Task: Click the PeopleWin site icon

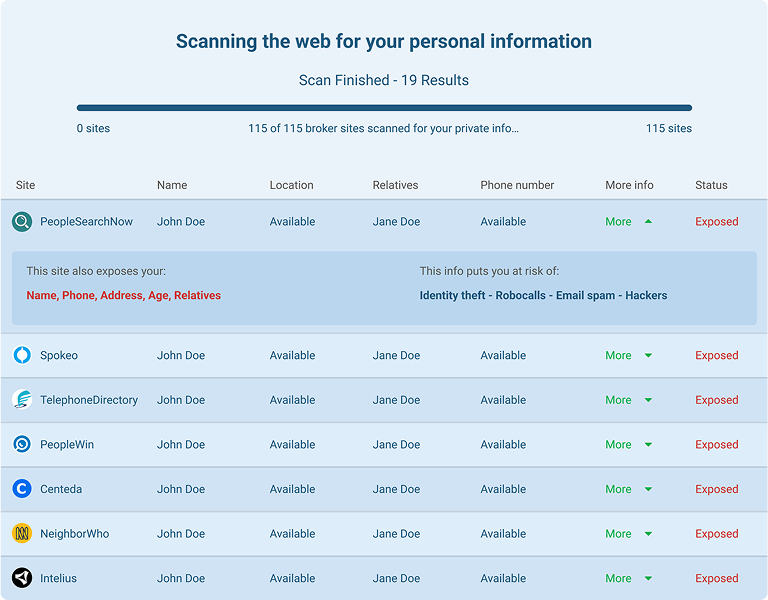Action: coord(22,444)
